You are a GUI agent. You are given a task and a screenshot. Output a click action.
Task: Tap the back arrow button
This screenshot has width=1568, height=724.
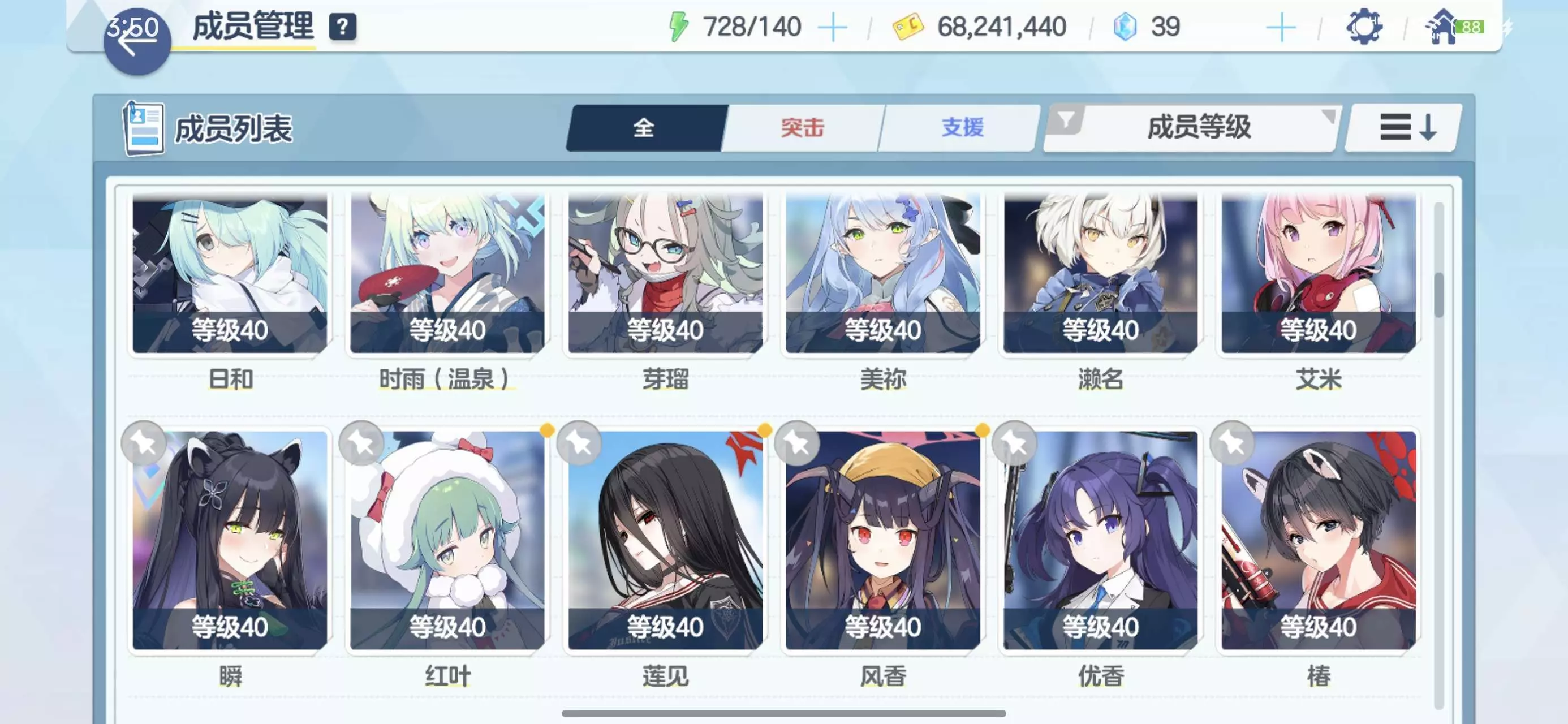[x=136, y=41]
